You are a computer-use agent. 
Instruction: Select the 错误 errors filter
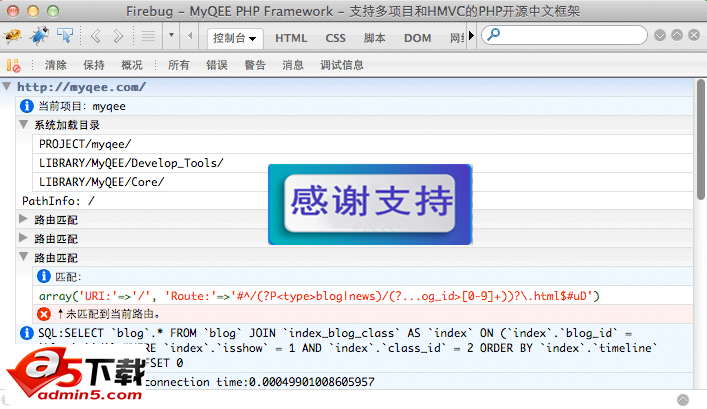pyautogui.click(x=217, y=65)
